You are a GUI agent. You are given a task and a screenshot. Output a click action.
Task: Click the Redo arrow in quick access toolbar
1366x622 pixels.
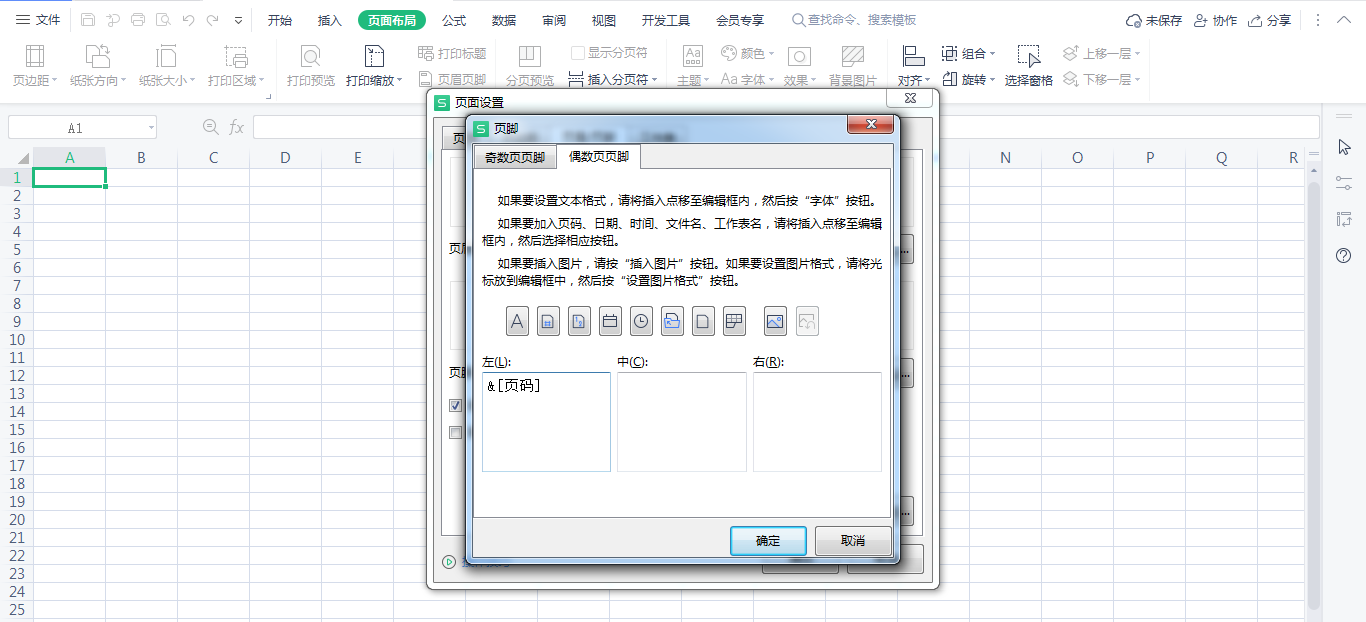point(212,20)
